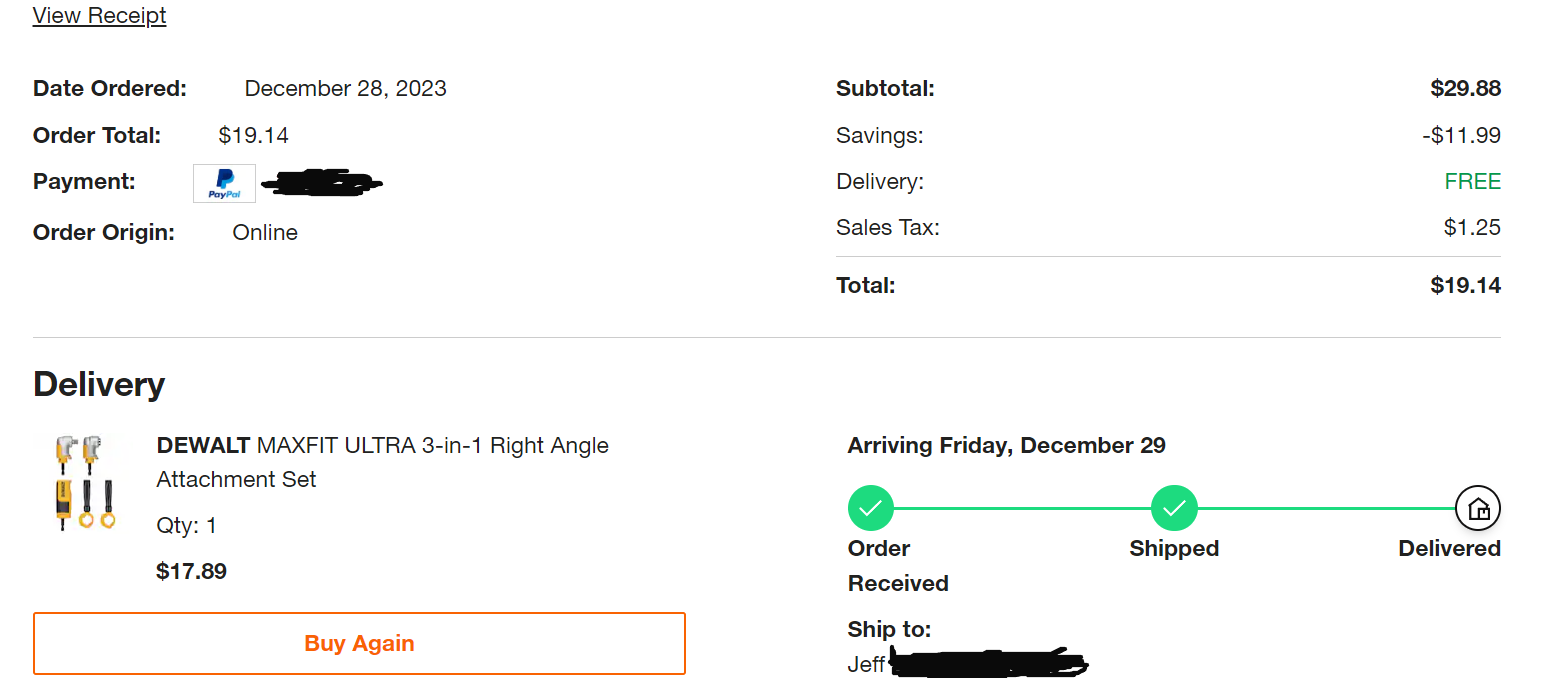Click the PayPal payment logo

point(224,183)
